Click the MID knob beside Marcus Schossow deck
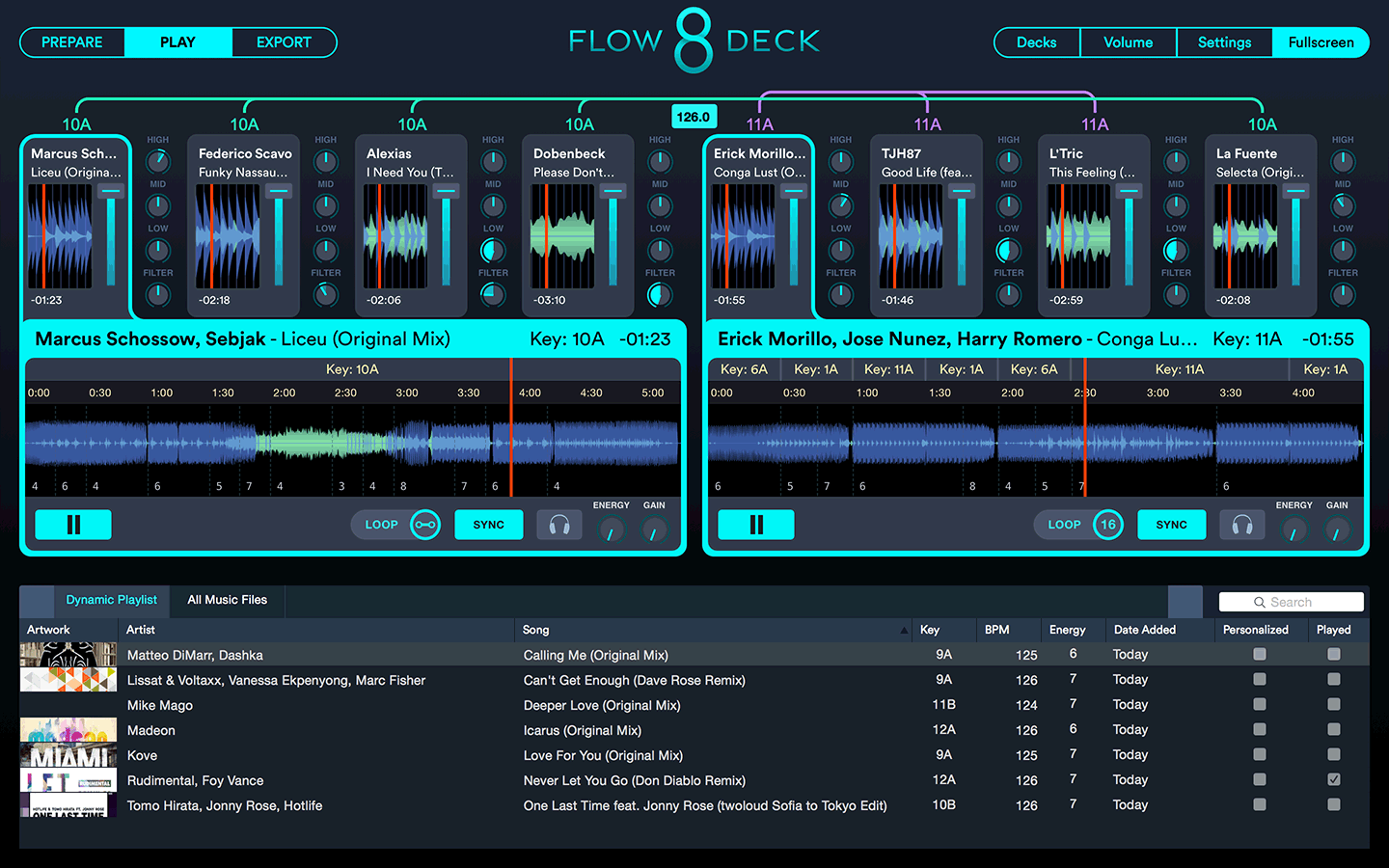The width and height of the screenshot is (1389, 868). click(x=158, y=205)
